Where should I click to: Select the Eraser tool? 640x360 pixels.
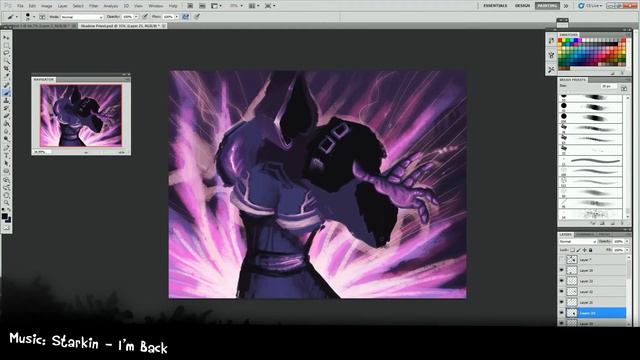click(6, 116)
